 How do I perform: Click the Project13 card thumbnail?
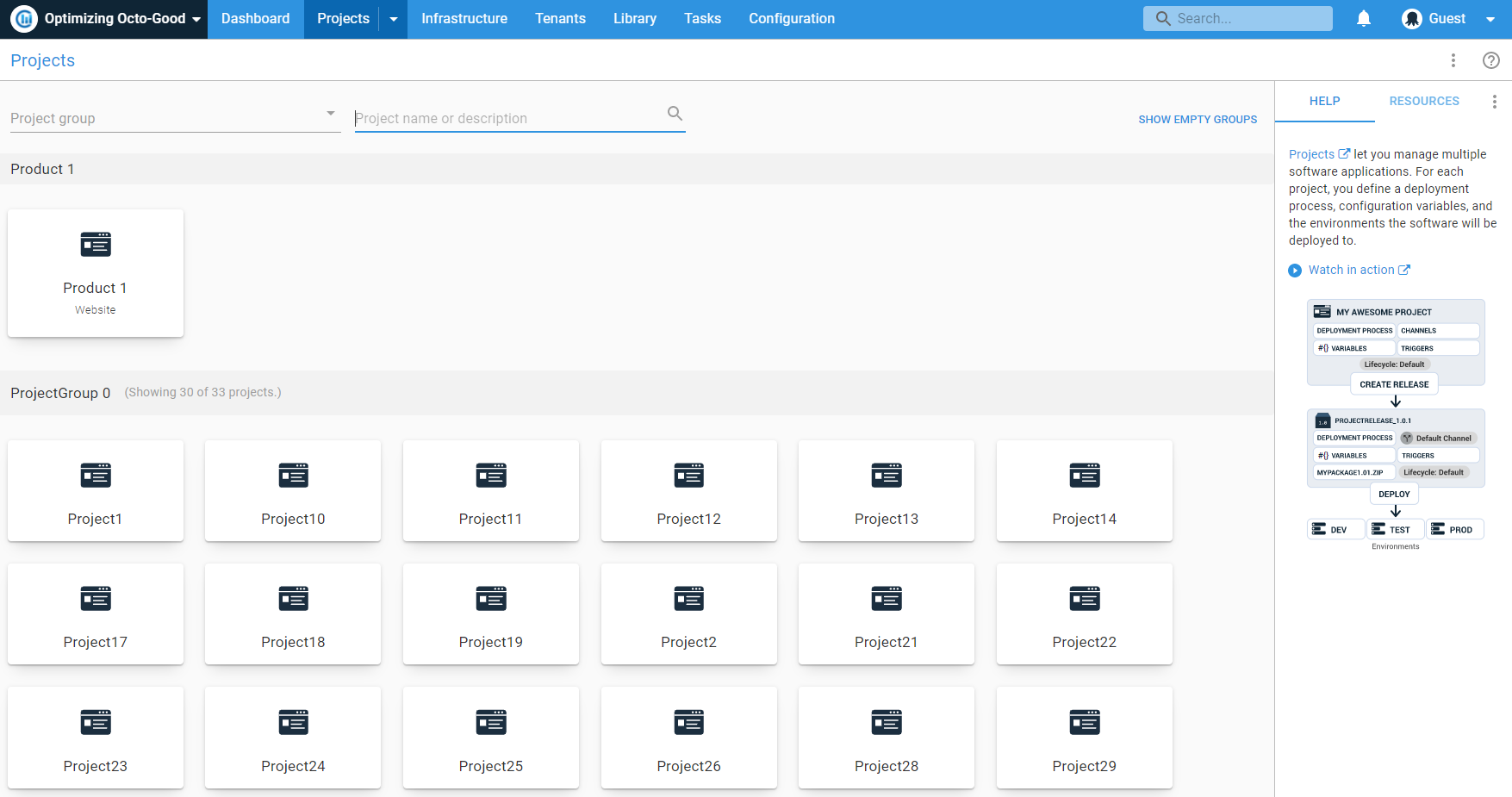tap(886, 475)
